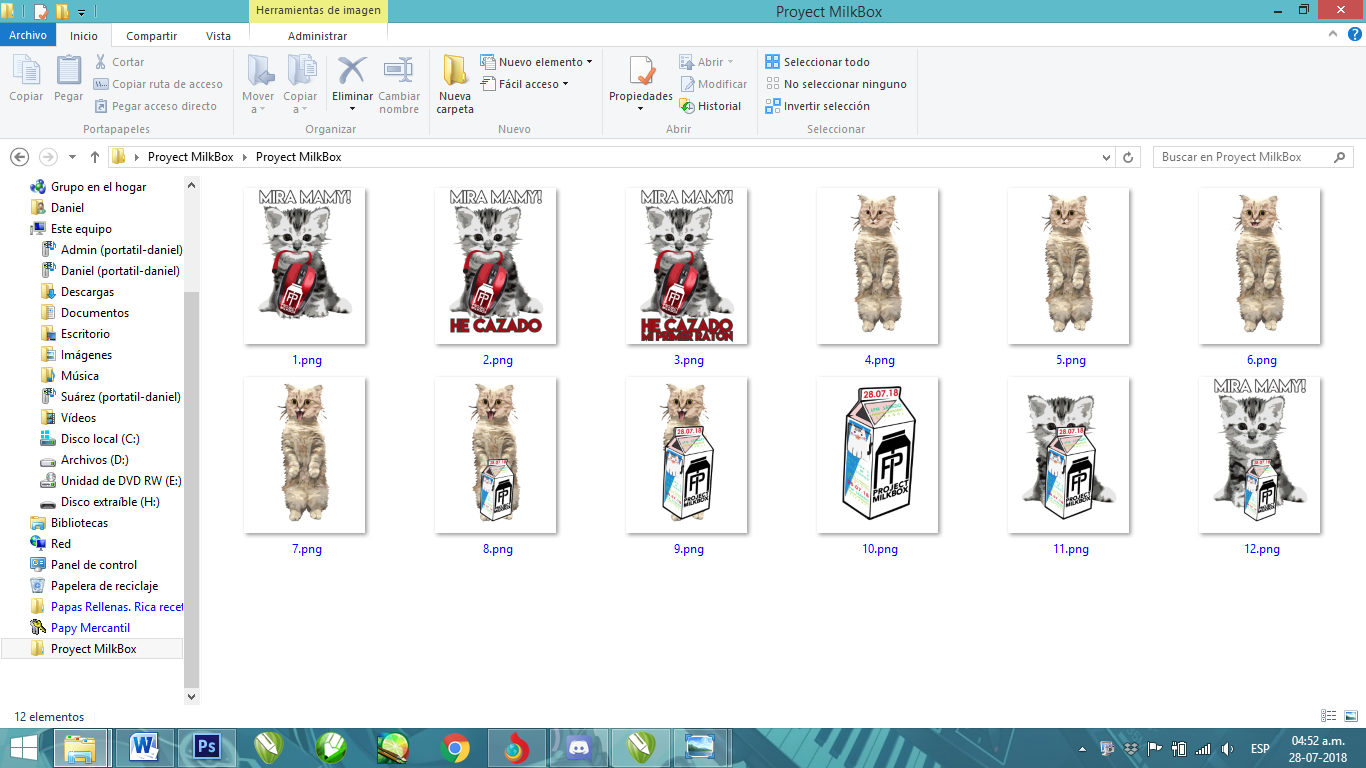1366x768 pixels.
Task: Open Google Chrome from the taskbar
Action: [x=455, y=747]
